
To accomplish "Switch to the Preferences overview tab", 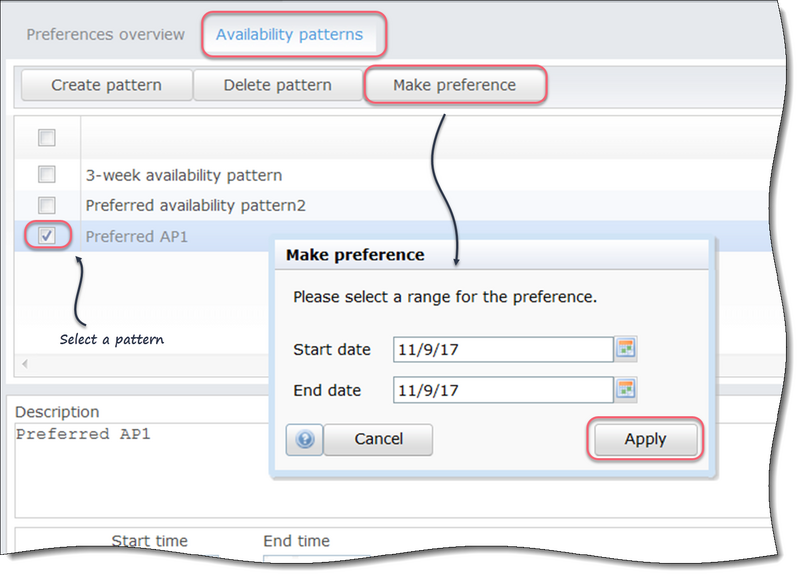I will pyautogui.click(x=105, y=34).
